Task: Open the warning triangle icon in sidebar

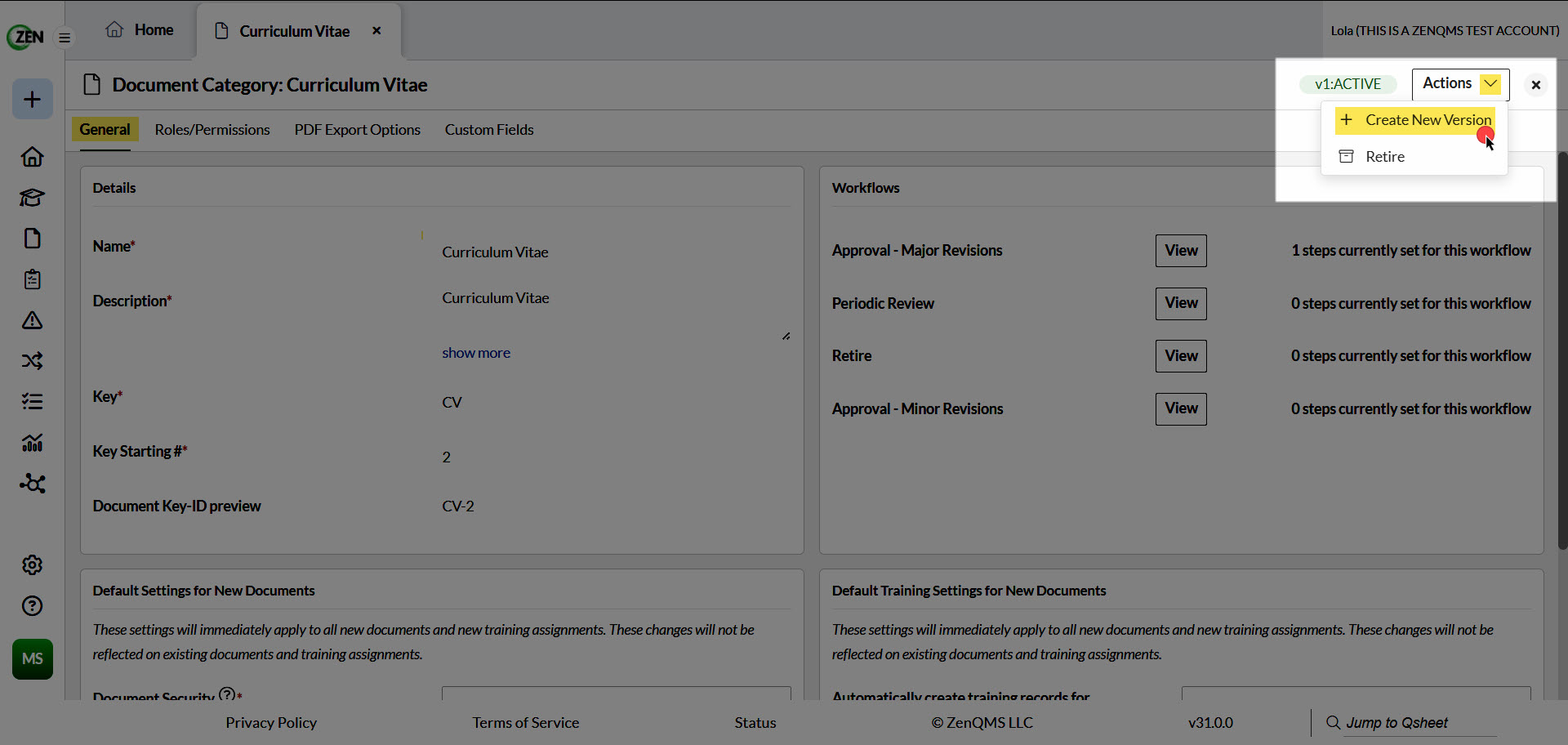Action: 33,320
